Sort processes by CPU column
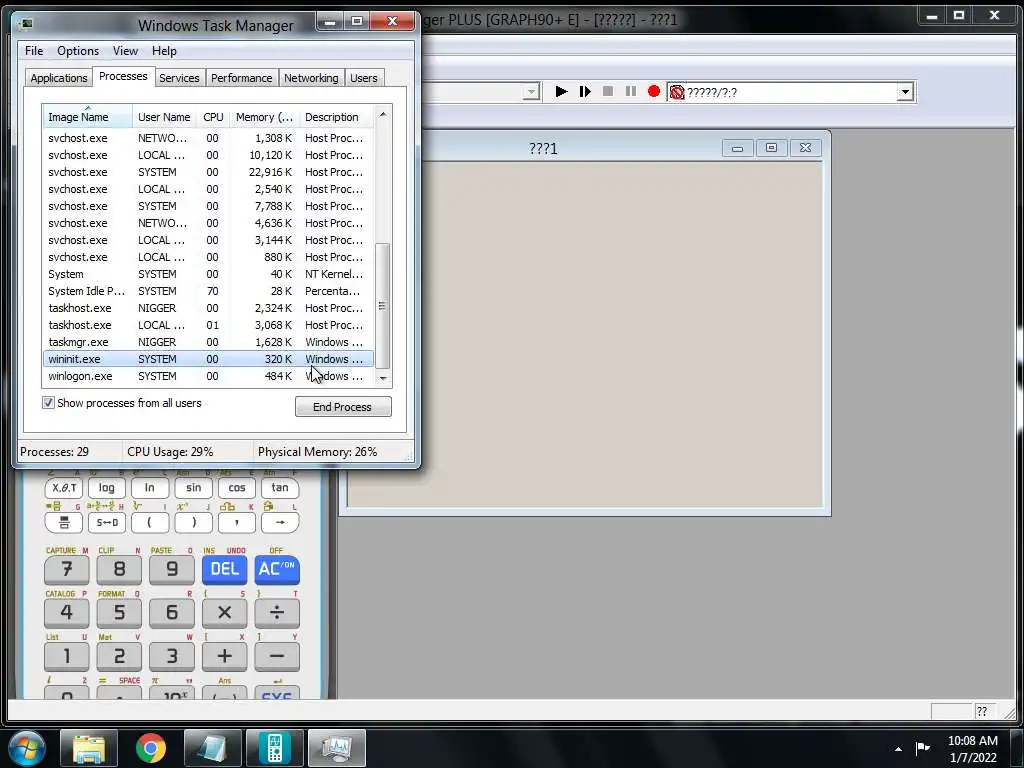This screenshot has height=768, width=1024. (x=213, y=117)
